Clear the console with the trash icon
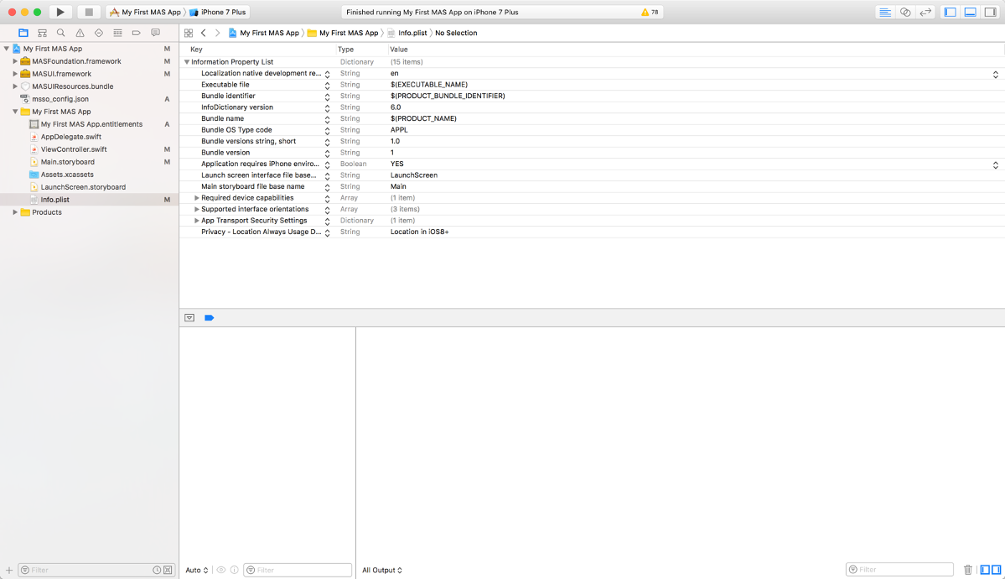 pyautogui.click(x=968, y=569)
